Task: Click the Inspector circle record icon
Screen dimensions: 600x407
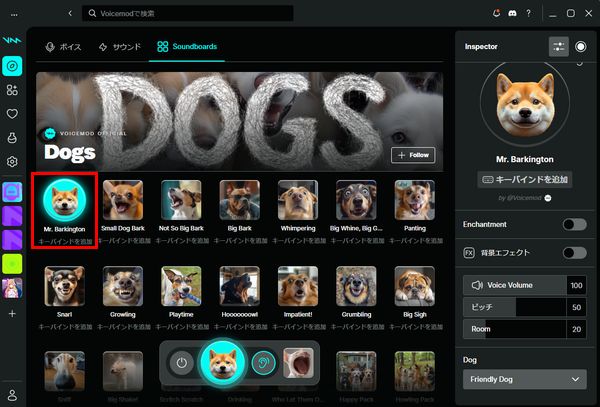Action: [580, 47]
